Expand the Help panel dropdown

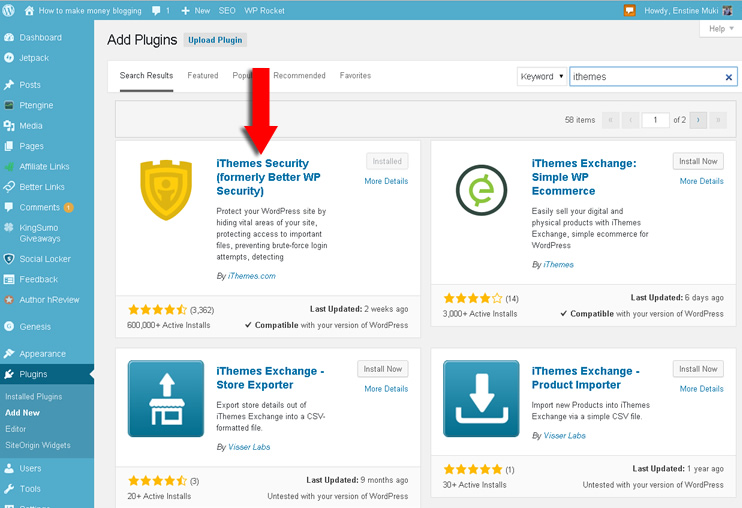tap(720, 29)
